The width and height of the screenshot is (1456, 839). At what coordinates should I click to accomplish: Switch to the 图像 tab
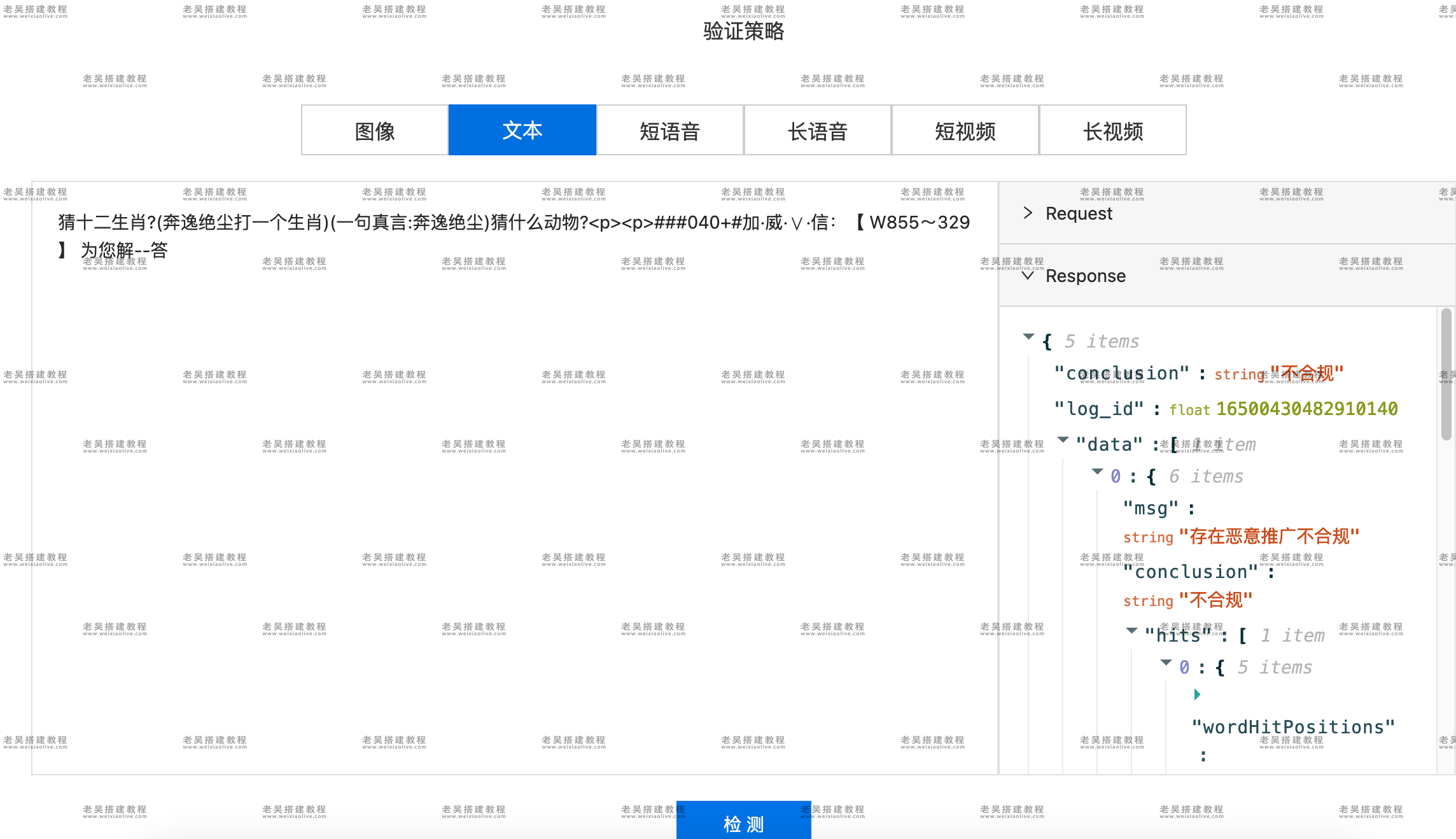[375, 130]
